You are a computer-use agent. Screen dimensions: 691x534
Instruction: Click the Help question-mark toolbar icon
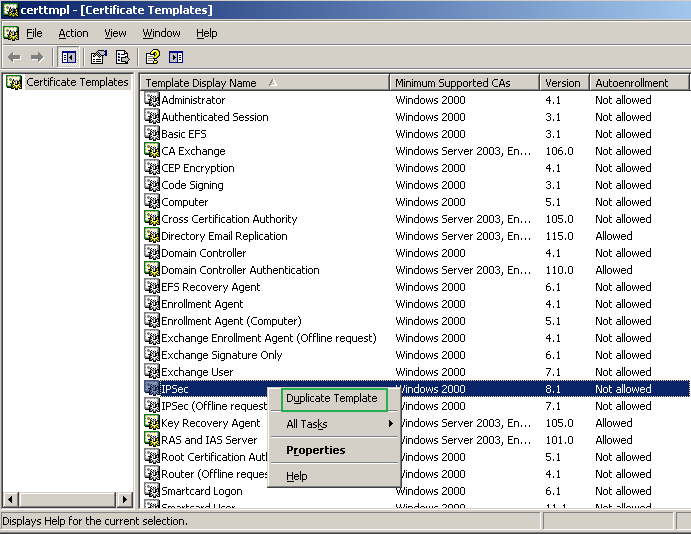[153, 57]
